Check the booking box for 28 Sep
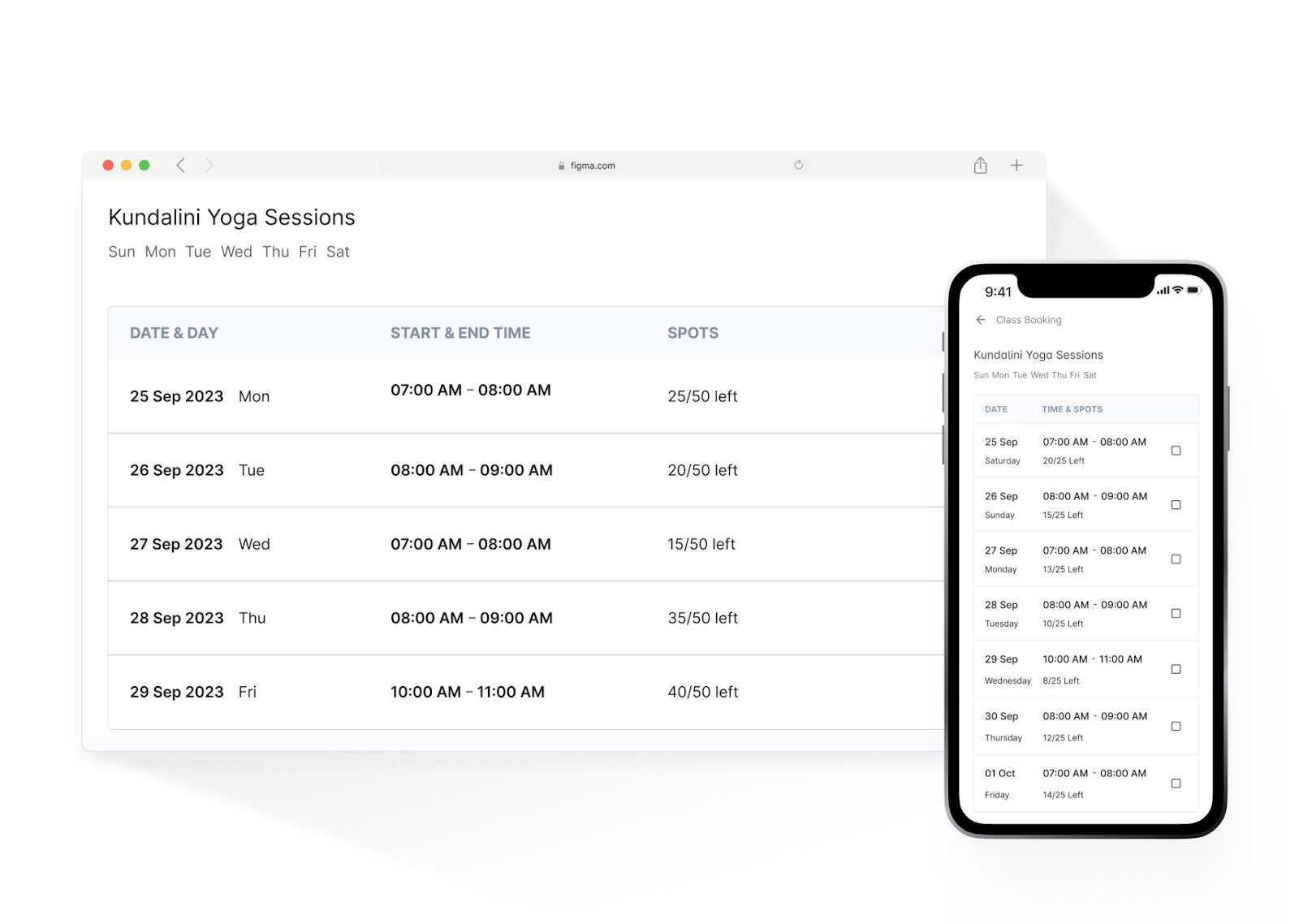Image resolution: width=1299 pixels, height=924 pixels. (1176, 613)
